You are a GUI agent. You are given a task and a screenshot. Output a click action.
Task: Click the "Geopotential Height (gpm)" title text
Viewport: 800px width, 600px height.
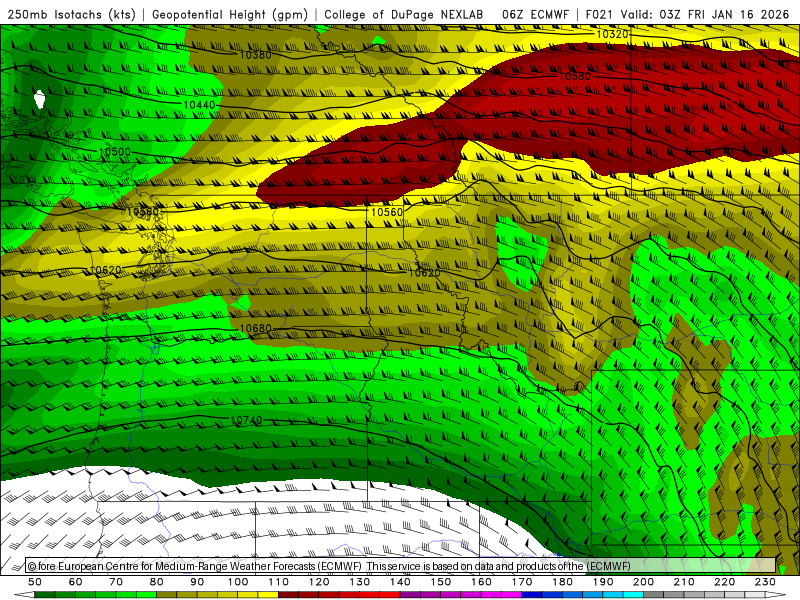click(230, 14)
